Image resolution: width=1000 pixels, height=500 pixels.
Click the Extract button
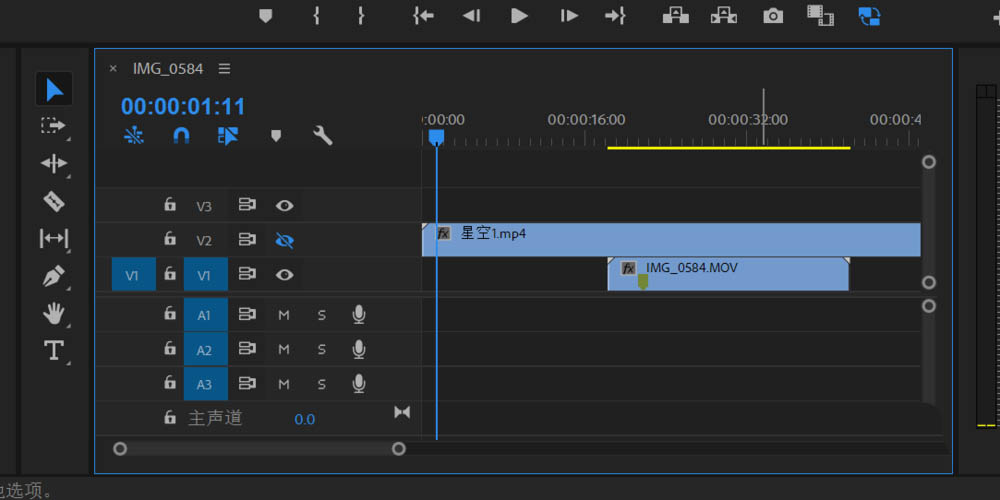pos(723,16)
